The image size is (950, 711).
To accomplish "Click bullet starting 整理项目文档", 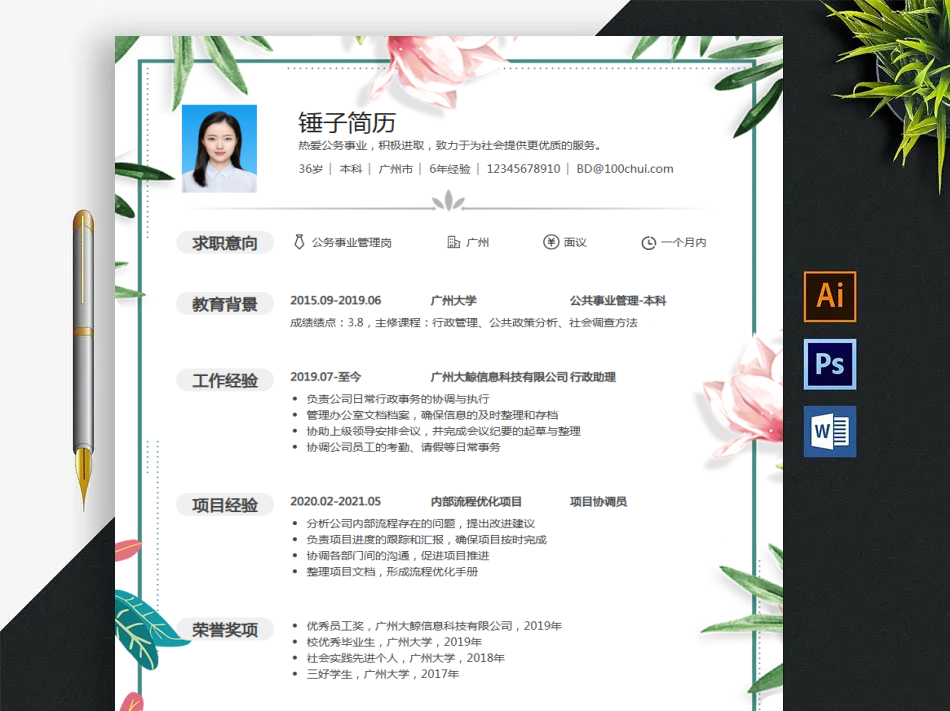I will pos(392,572).
